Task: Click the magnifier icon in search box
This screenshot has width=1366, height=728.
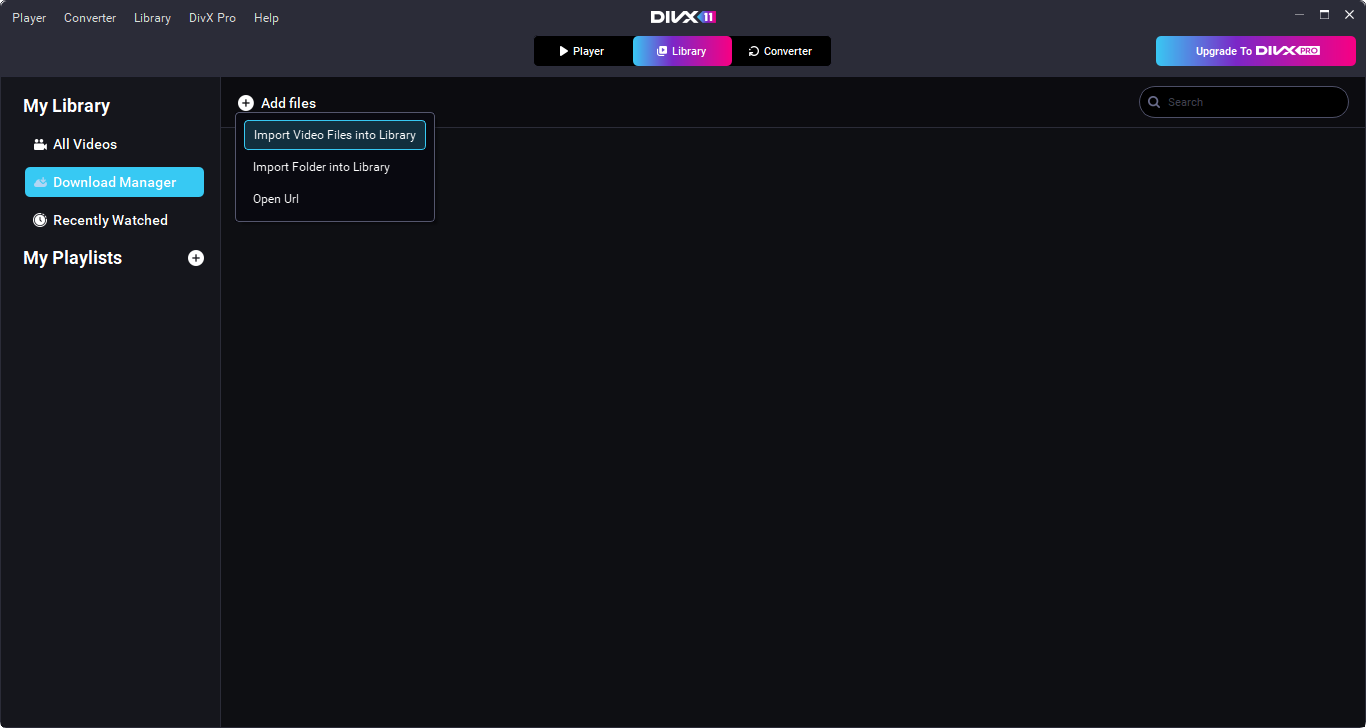Action: 1154,102
